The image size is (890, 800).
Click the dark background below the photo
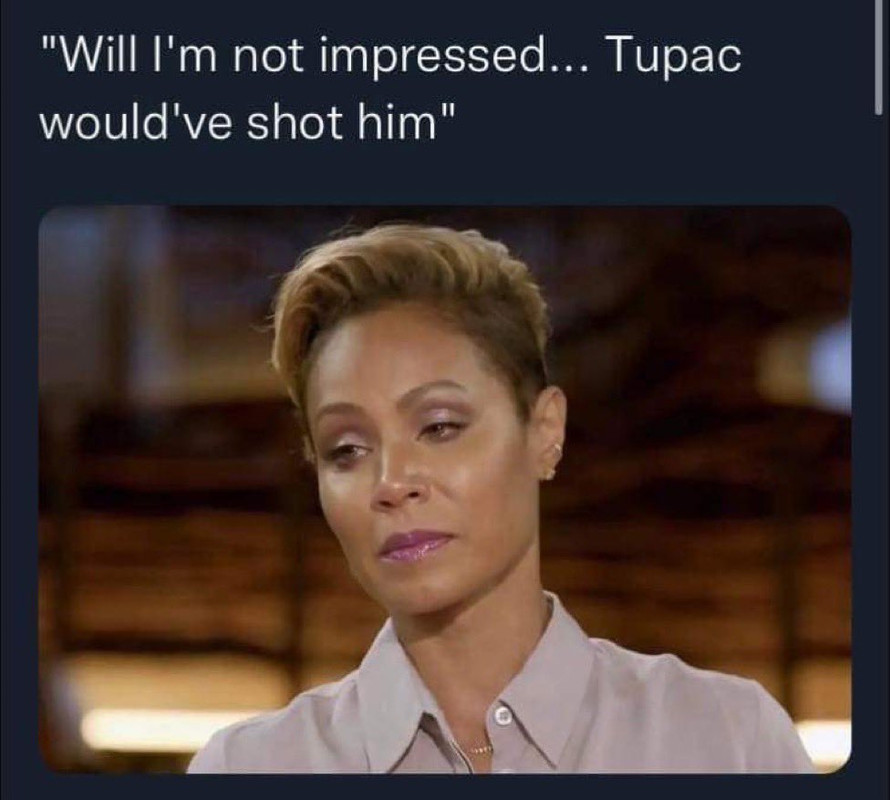[x=444, y=788]
